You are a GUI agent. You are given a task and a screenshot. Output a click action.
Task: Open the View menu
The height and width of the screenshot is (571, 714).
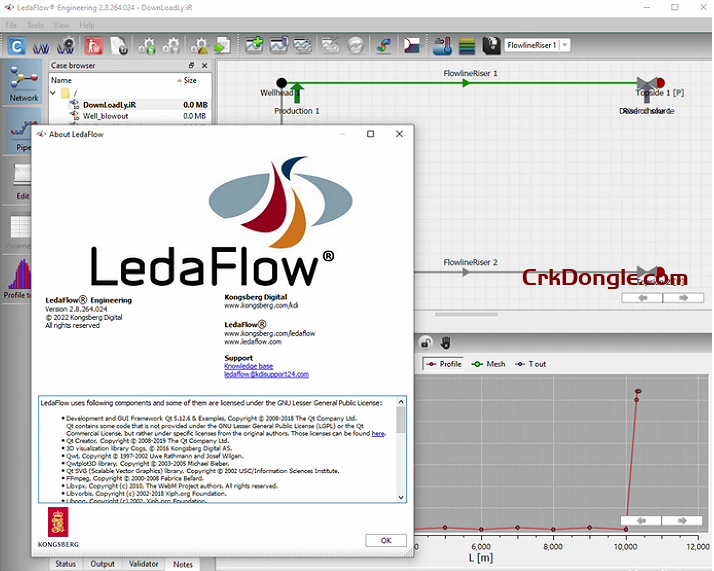(x=61, y=25)
